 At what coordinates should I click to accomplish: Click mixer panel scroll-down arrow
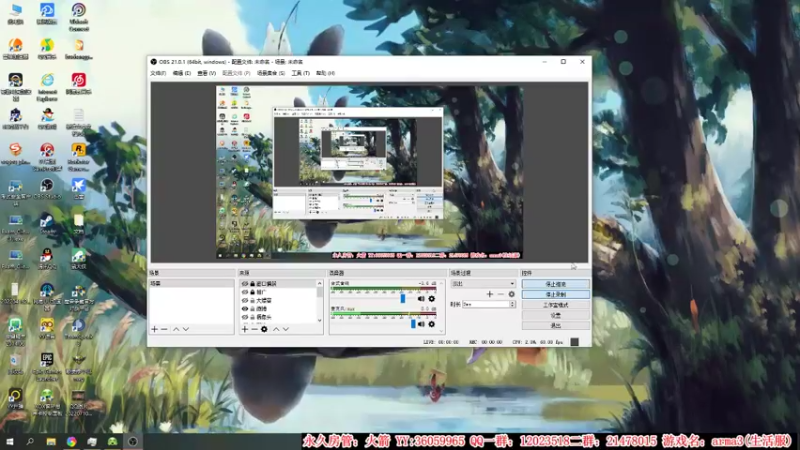point(441,331)
